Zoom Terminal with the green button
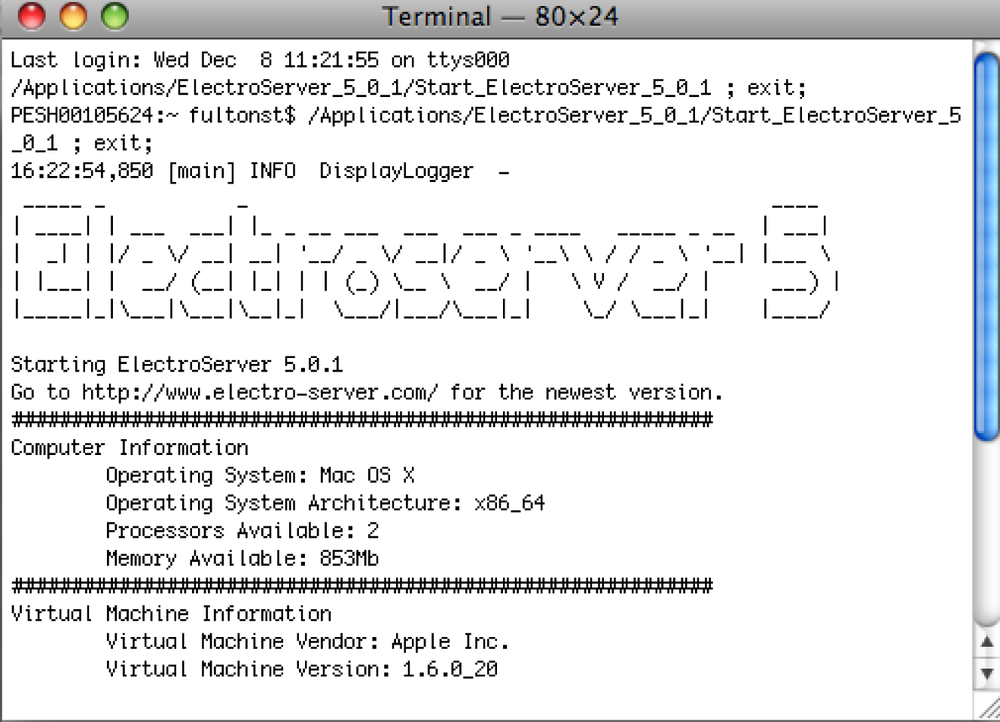Screen dimensions: 1000x722 [115, 16]
